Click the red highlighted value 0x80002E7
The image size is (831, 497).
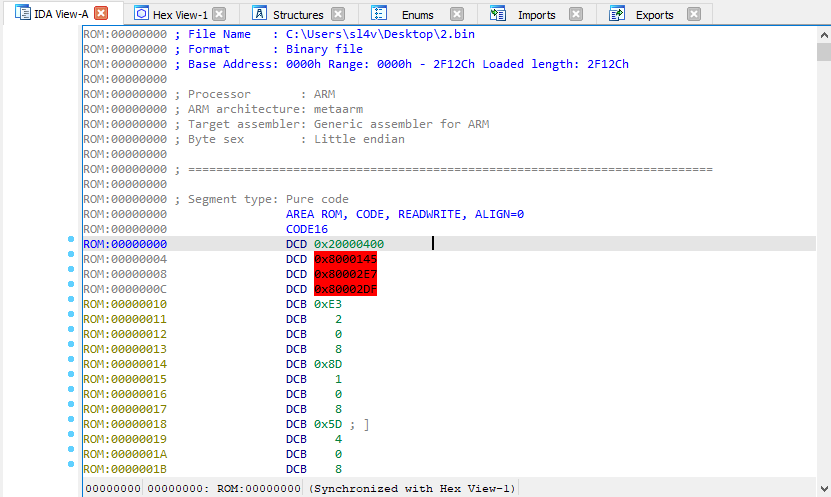click(346, 274)
